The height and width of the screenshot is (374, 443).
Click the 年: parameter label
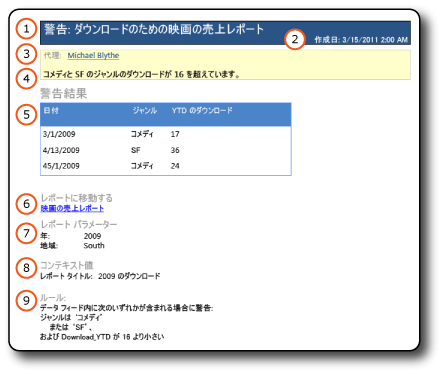point(45,236)
